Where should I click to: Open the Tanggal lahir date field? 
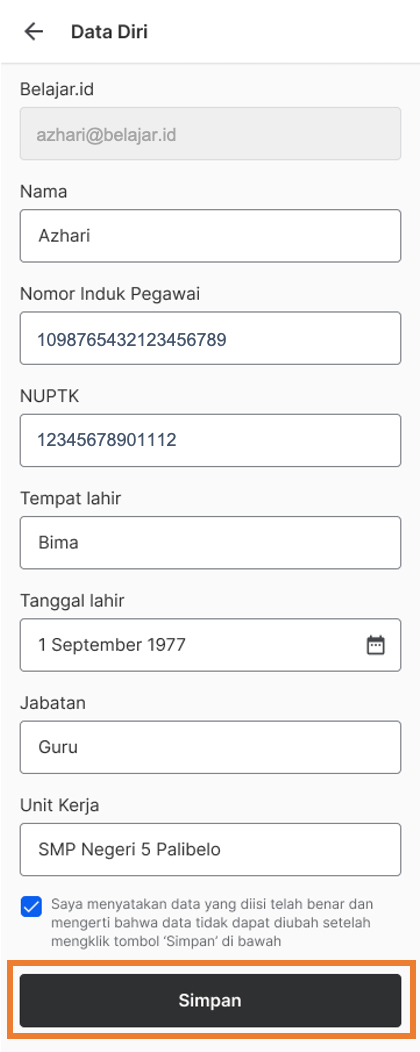pyautogui.click(x=210, y=645)
